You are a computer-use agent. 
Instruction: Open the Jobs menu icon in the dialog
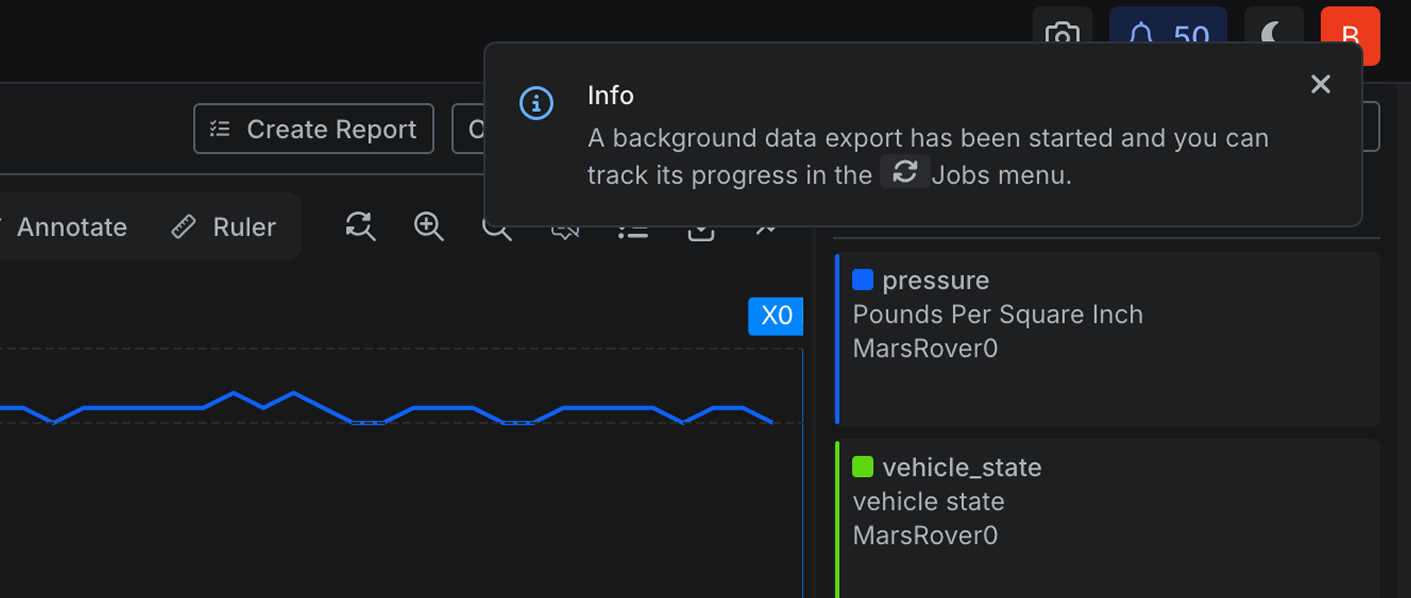[905, 171]
